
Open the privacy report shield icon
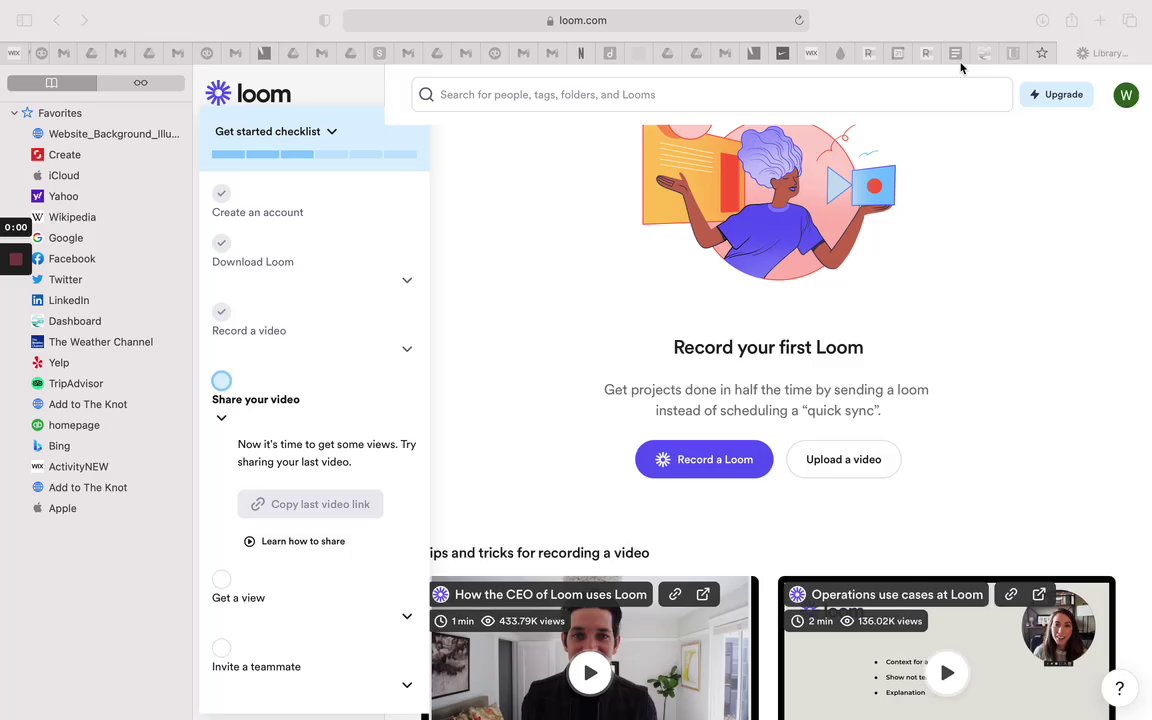pyautogui.click(x=325, y=21)
